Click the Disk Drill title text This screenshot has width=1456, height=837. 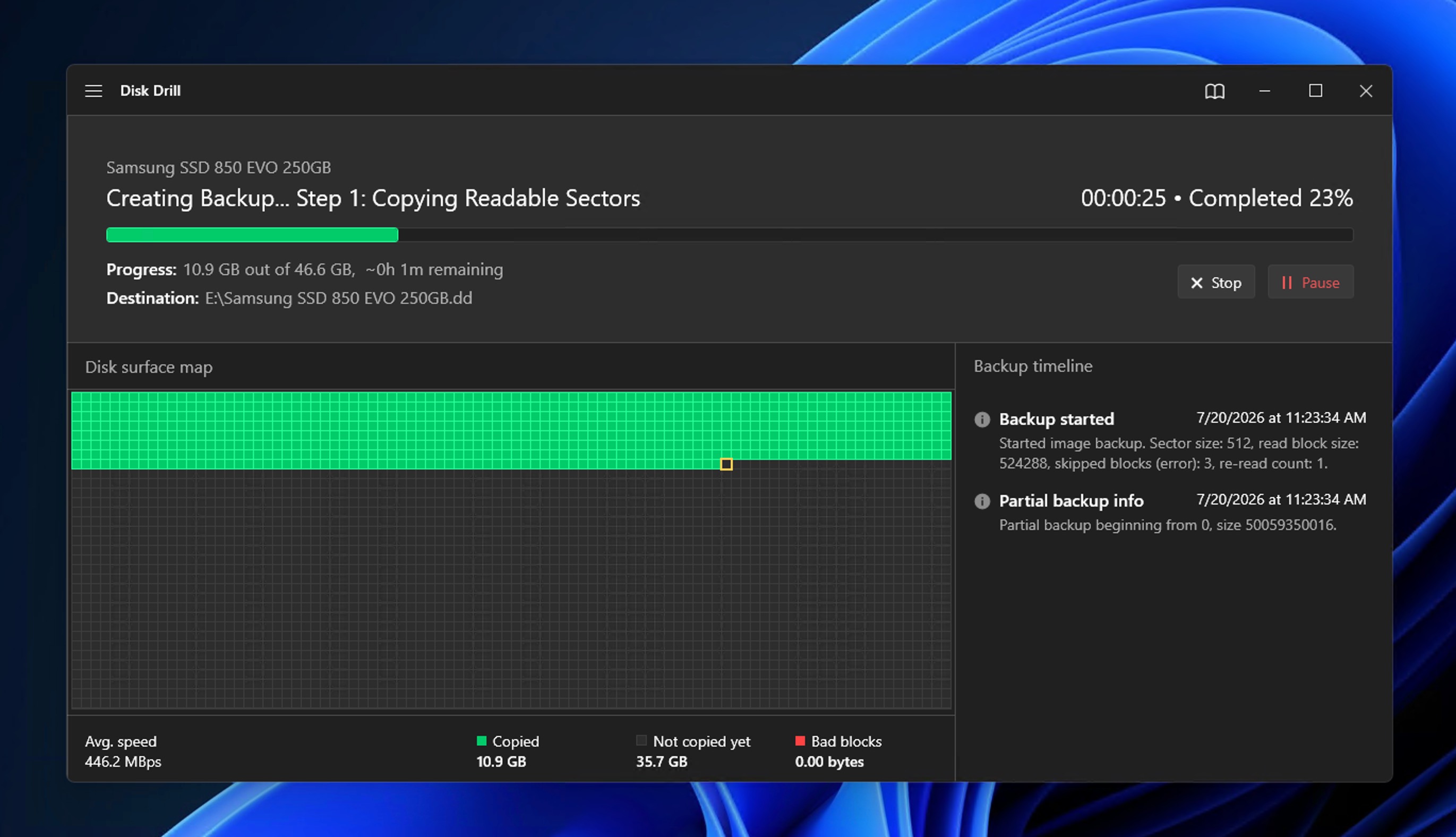coord(150,91)
